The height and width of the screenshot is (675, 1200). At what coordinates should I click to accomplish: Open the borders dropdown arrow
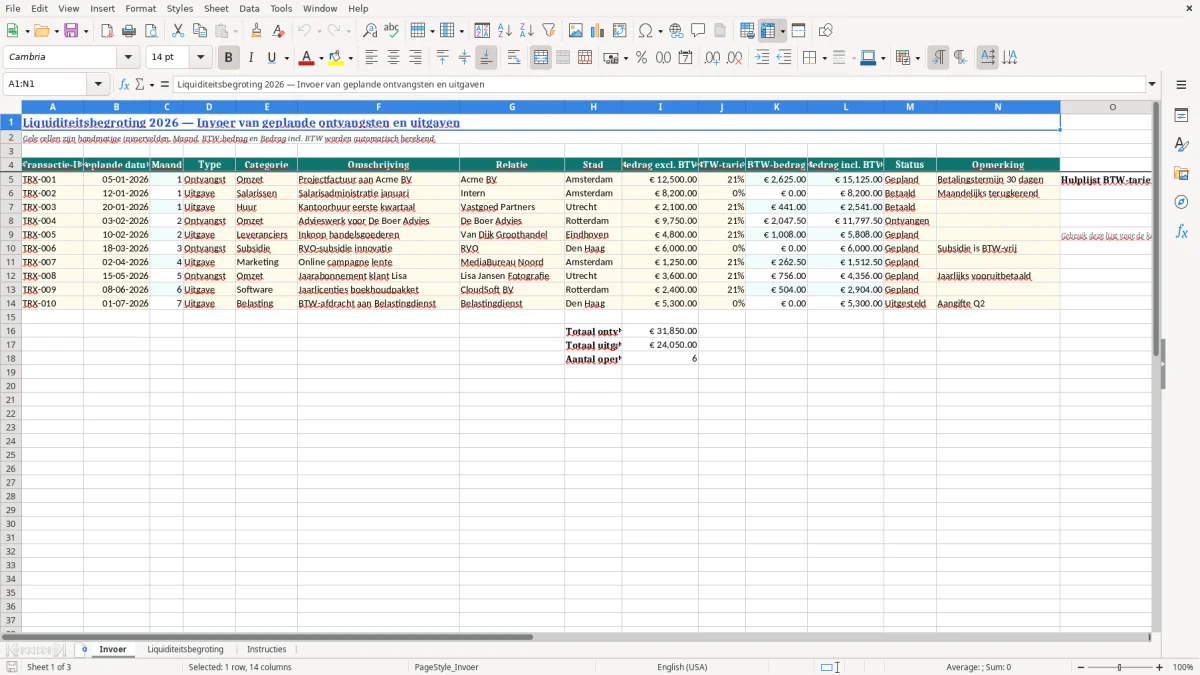tap(823, 58)
